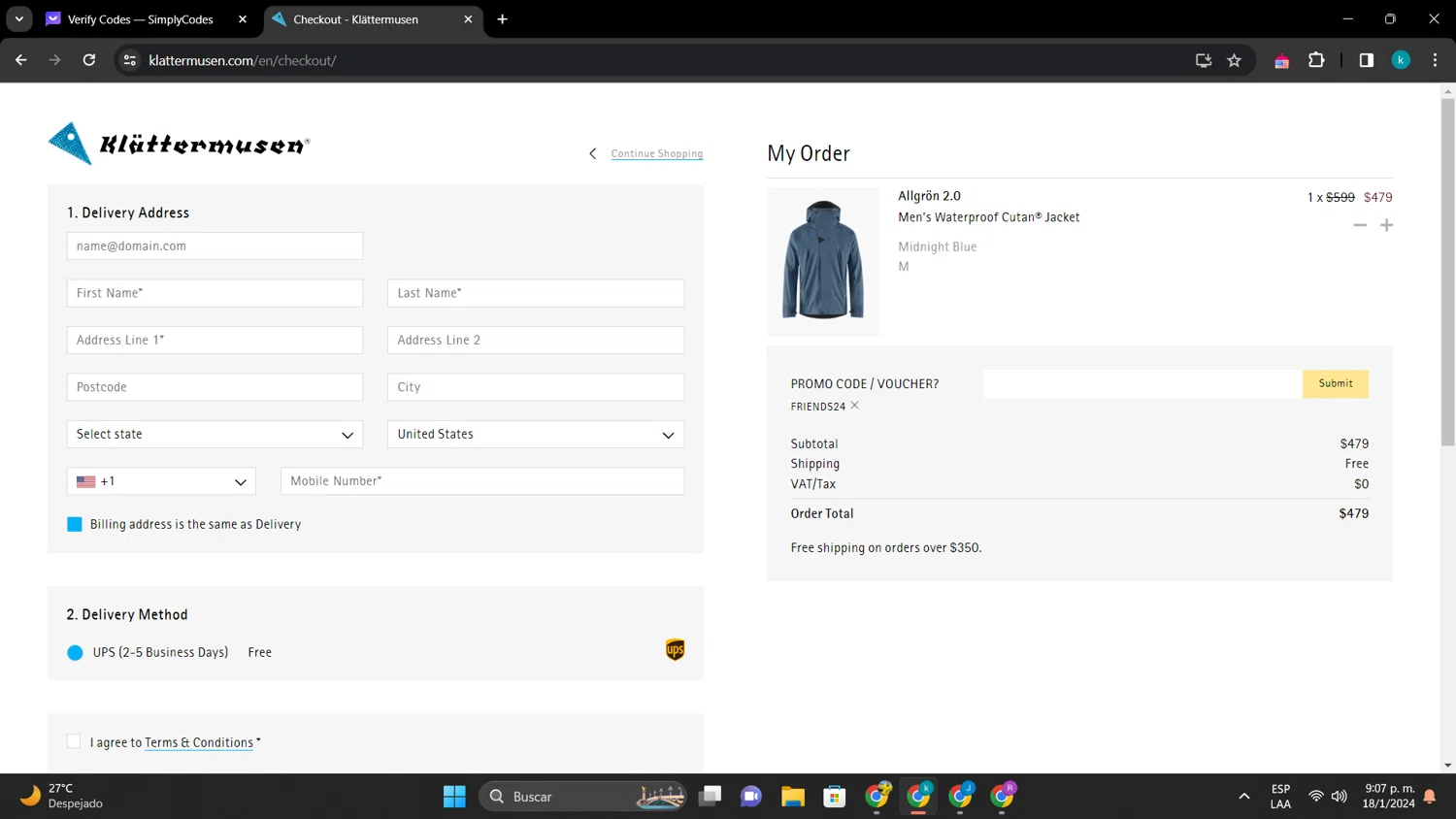This screenshot has height=819, width=1456.
Task: Click the UPS logo icon
Action: (675, 650)
